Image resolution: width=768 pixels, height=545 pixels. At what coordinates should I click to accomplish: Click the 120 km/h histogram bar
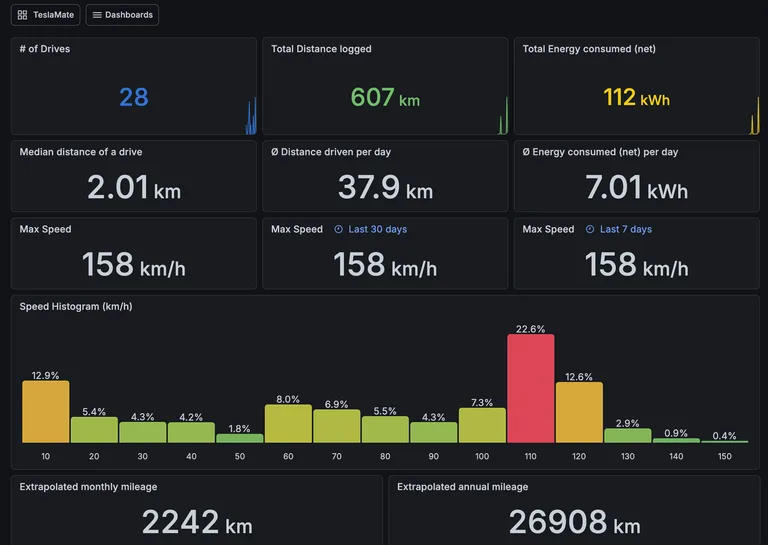[x=579, y=413]
